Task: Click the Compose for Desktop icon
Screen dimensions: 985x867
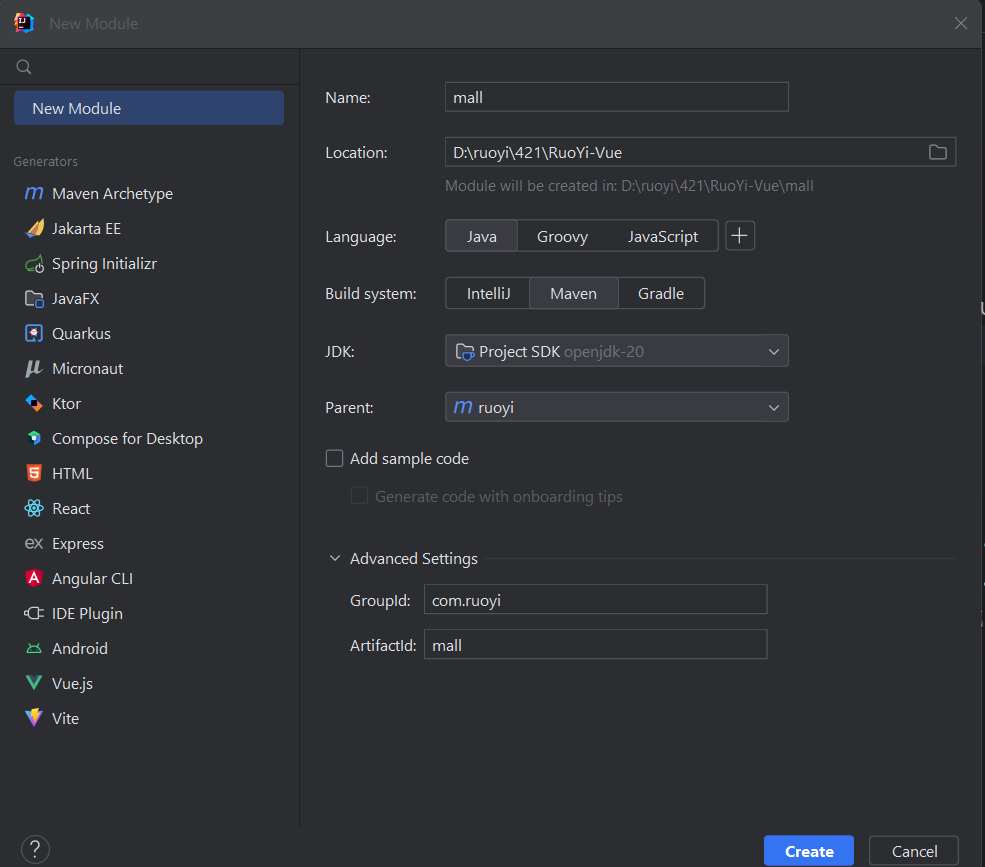Action: pos(34,439)
